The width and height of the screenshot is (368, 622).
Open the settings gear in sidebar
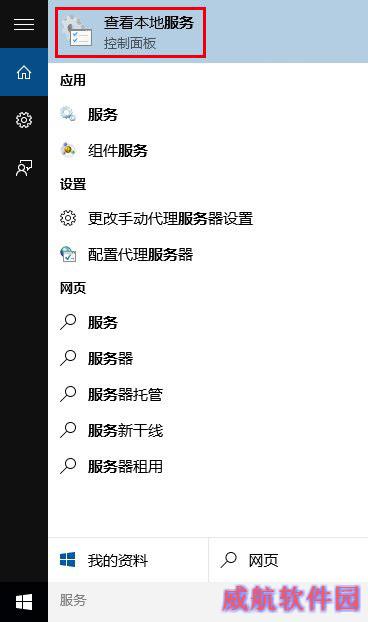click(24, 120)
